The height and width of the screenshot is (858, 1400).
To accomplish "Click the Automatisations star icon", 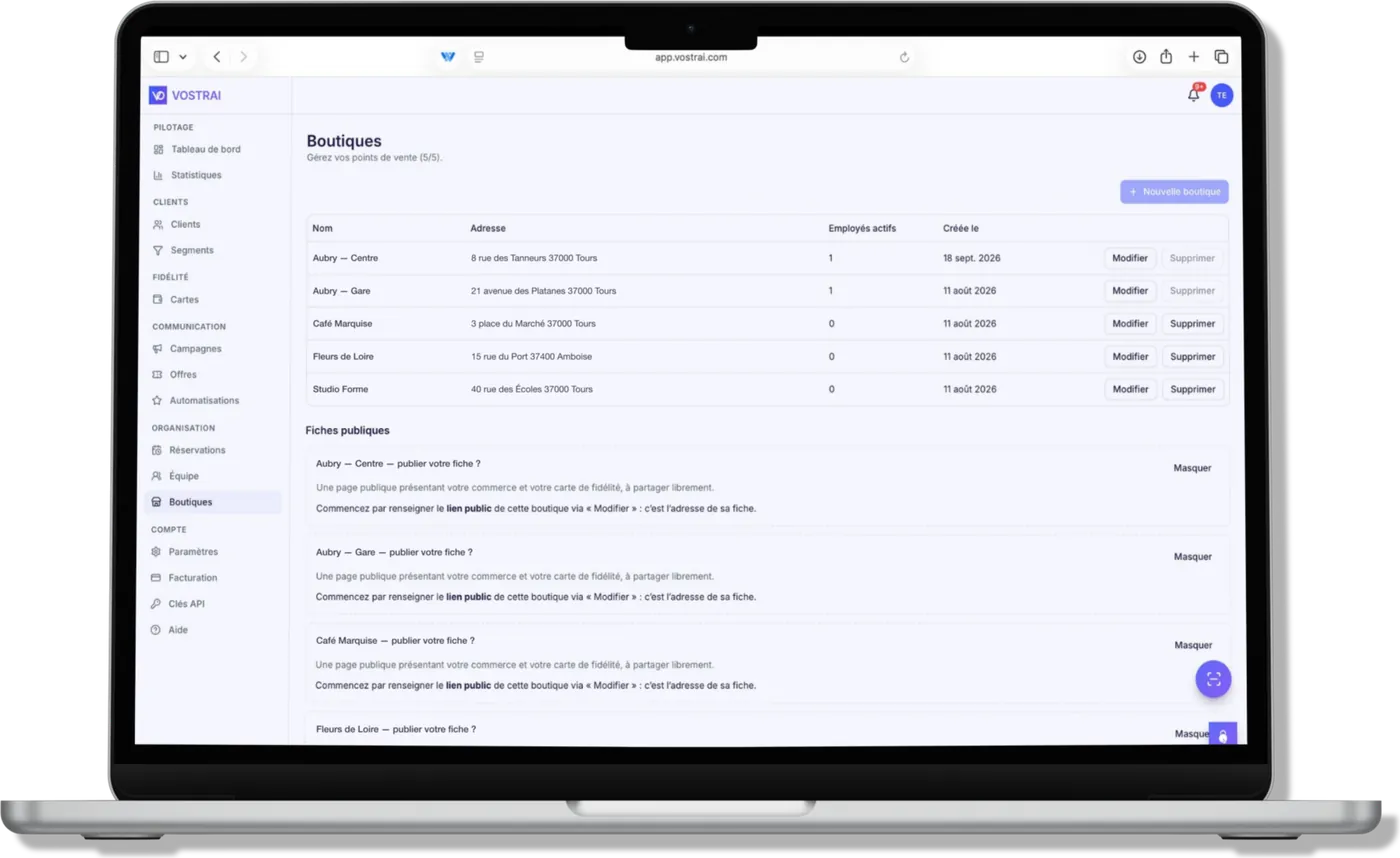I will pos(157,400).
